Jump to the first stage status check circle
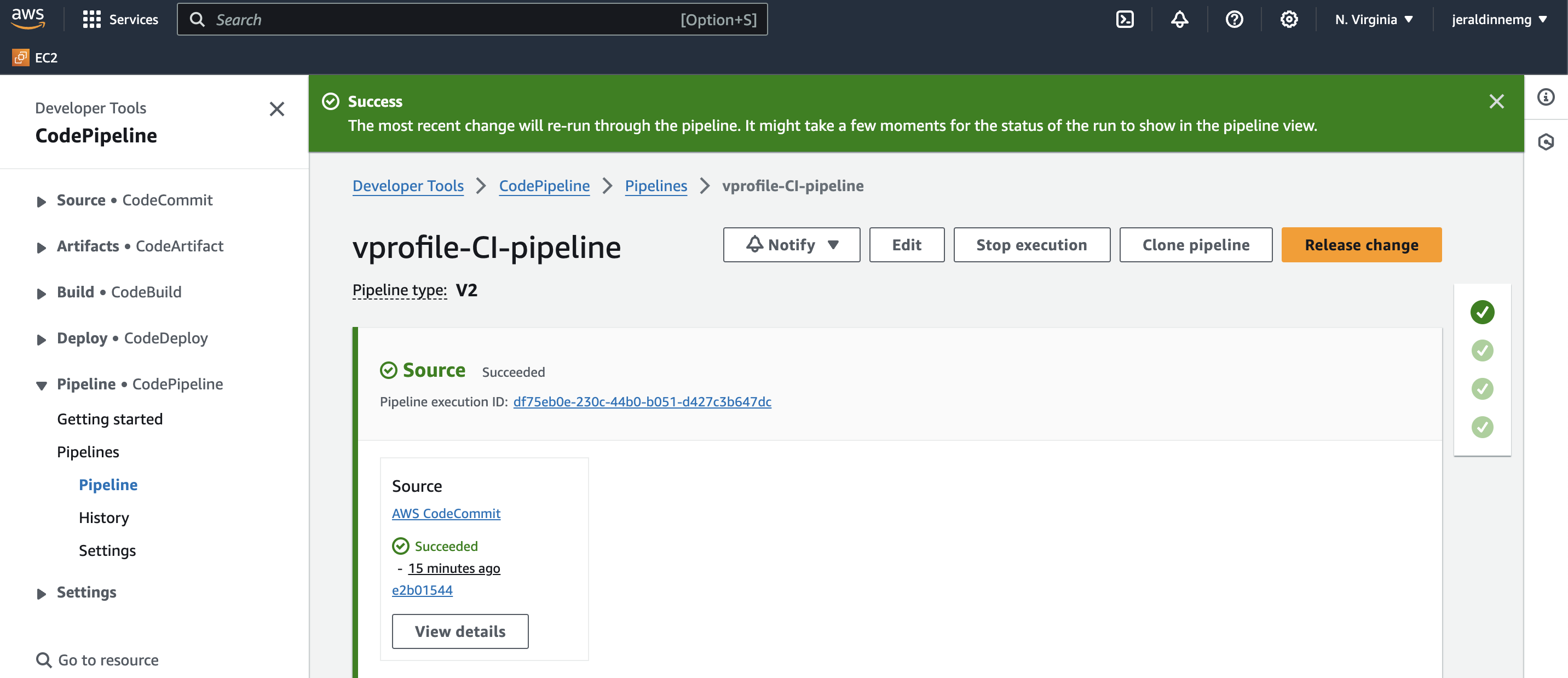1568x678 pixels. coord(1481,312)
